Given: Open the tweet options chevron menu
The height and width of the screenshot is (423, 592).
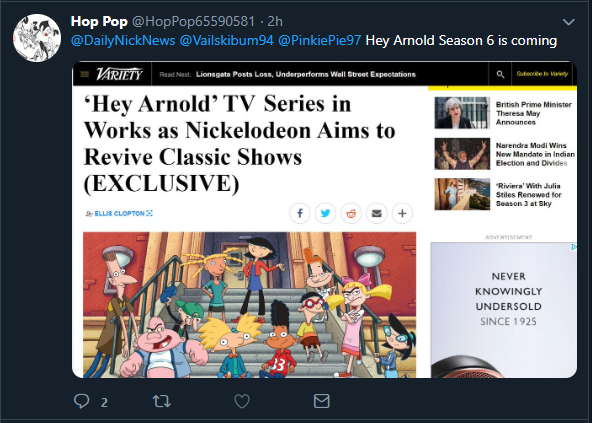Looking at the screenshot, I should pos(569,22).
